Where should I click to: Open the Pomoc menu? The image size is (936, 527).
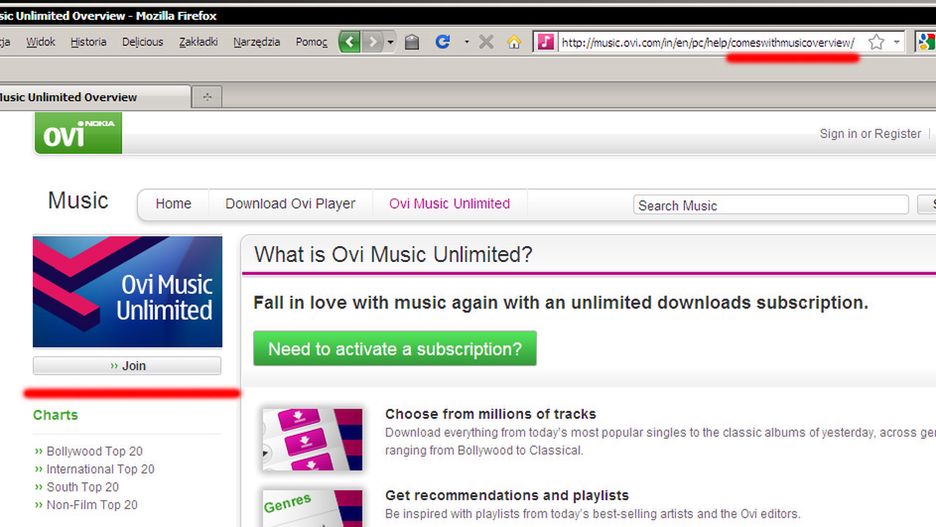312,42
